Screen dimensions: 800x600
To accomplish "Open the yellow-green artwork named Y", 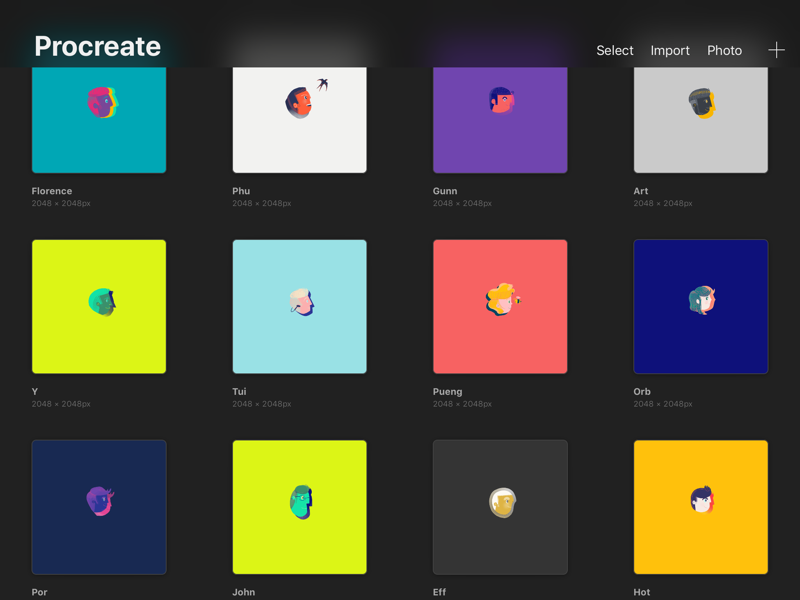I will coord(98,306).
